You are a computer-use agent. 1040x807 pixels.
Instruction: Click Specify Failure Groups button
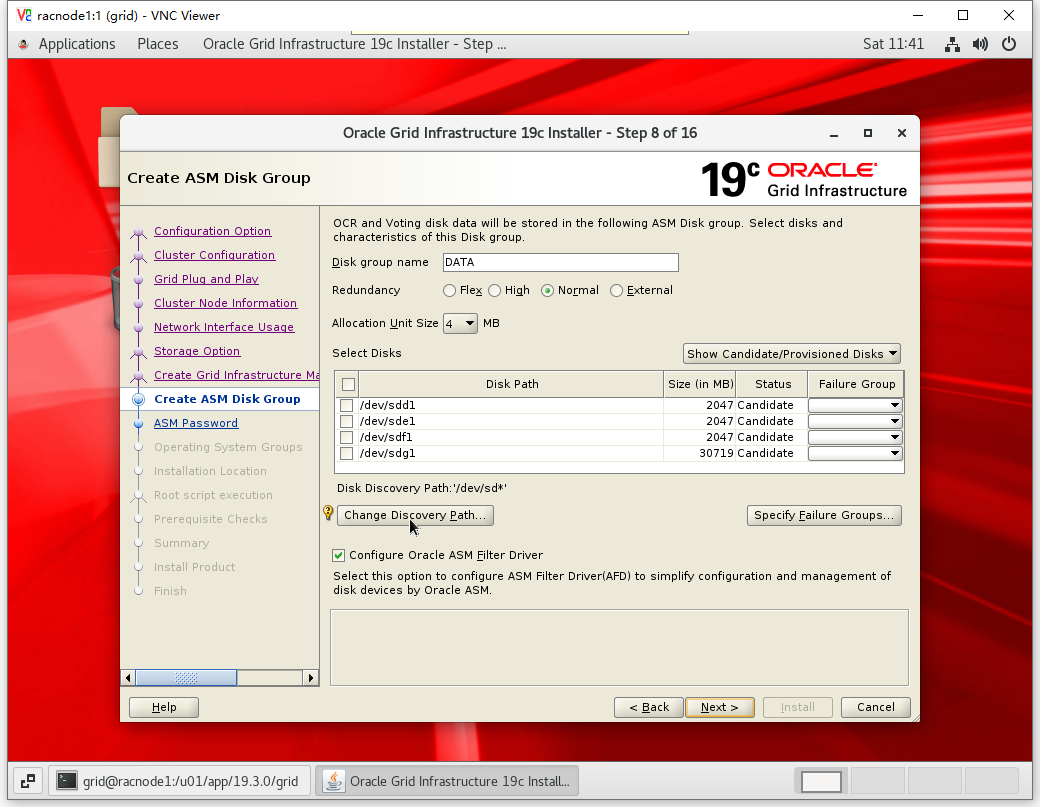point(825,515)
